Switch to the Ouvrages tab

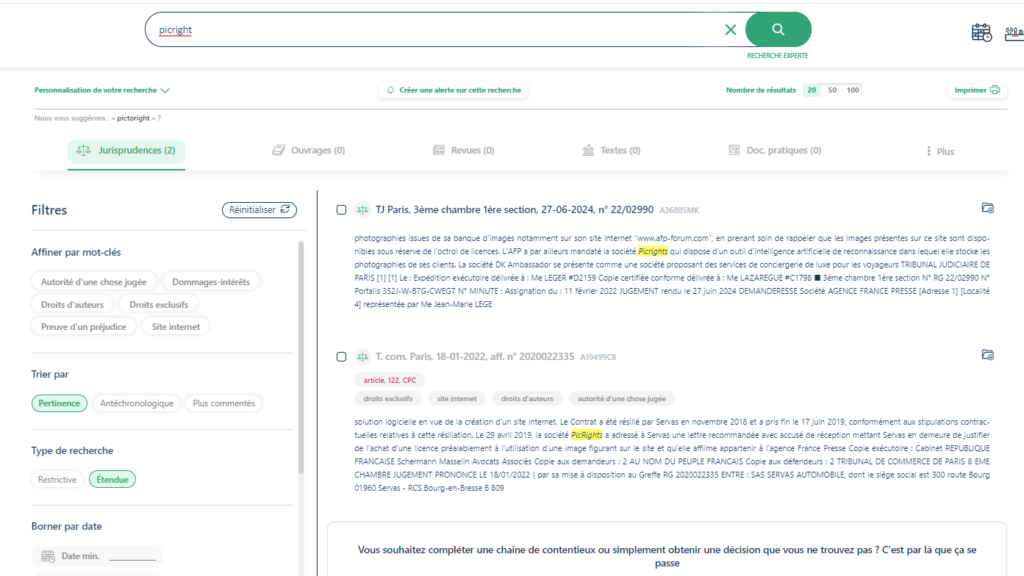(x=308, y=151)
